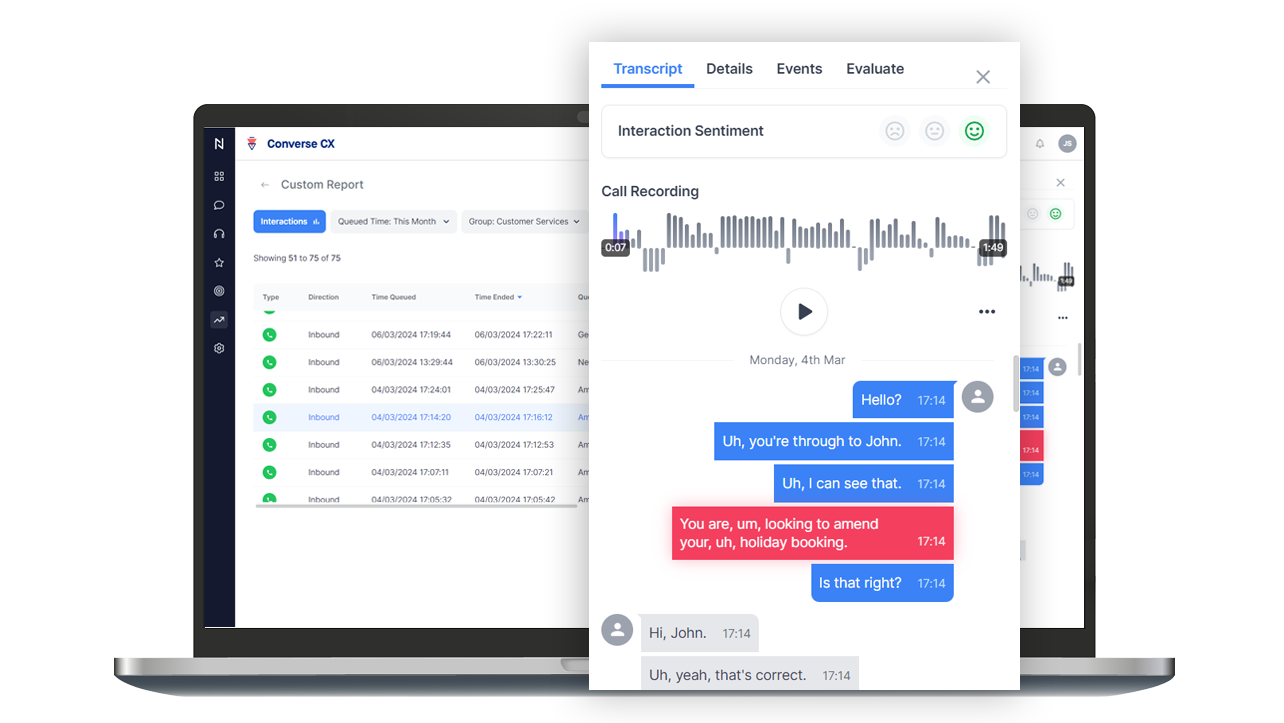Click the star favorites icon in the sidebar
This screenshot has width=1284, height=723.
pos(219,262)
